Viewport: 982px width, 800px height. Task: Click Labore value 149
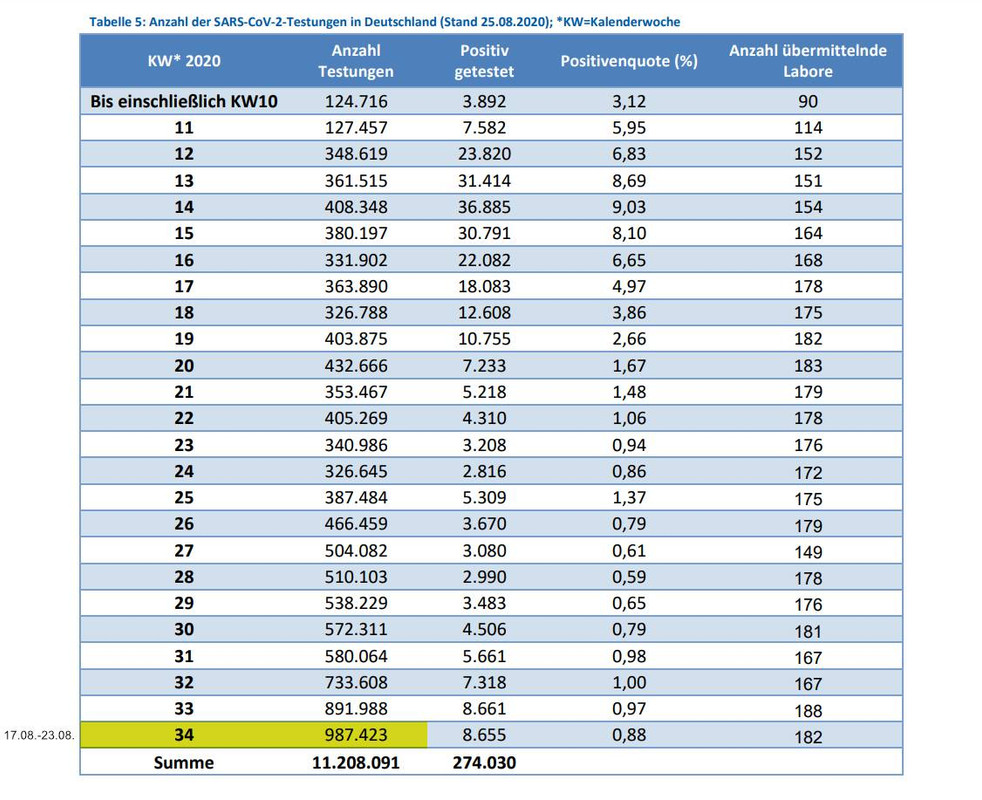pyautogui.click(x=808, y=553)
